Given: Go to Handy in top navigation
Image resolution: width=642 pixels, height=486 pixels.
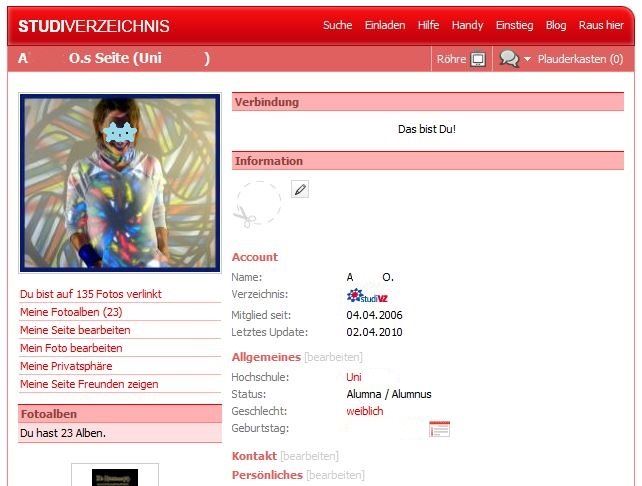Looking at the screenshot, I should pos(467,25).
